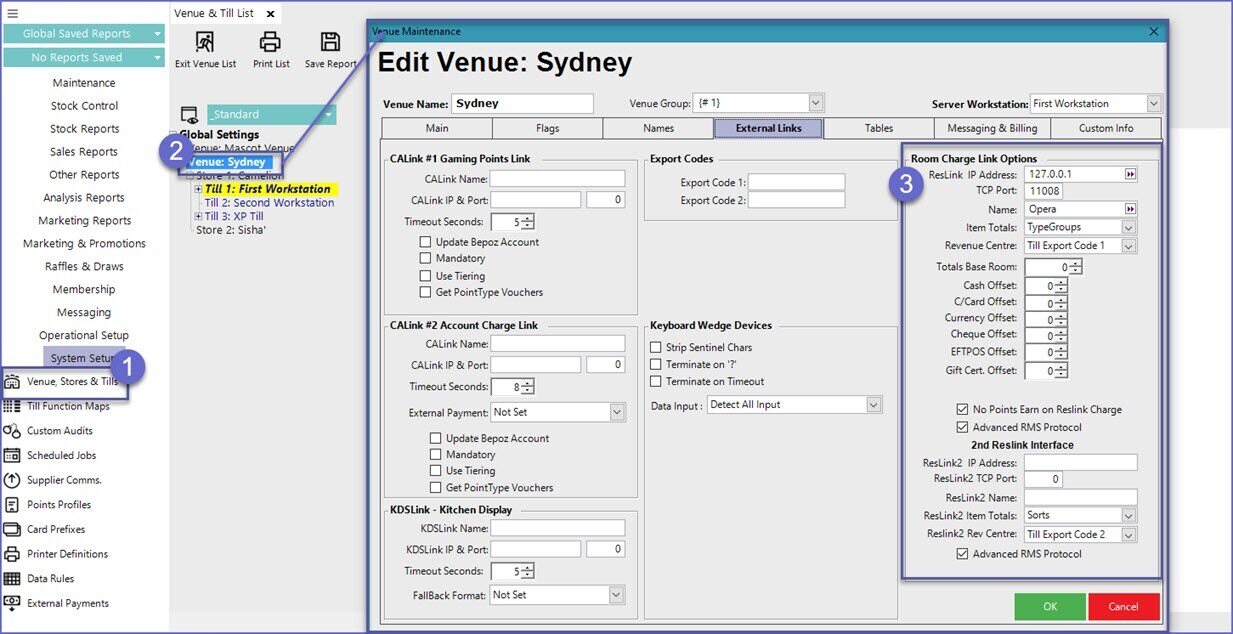Switch to the Flags tab

pyautogui.click(x=547, y=128)
